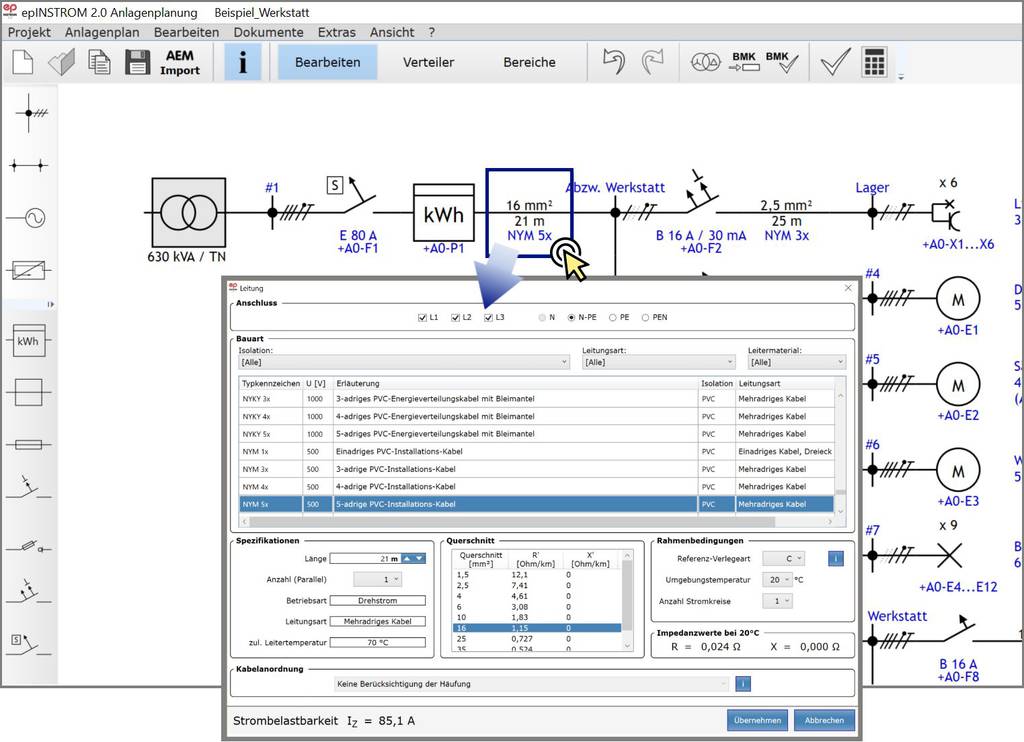
Task: Click the transformer symbols toolbar icon
Action: [705, 63]
